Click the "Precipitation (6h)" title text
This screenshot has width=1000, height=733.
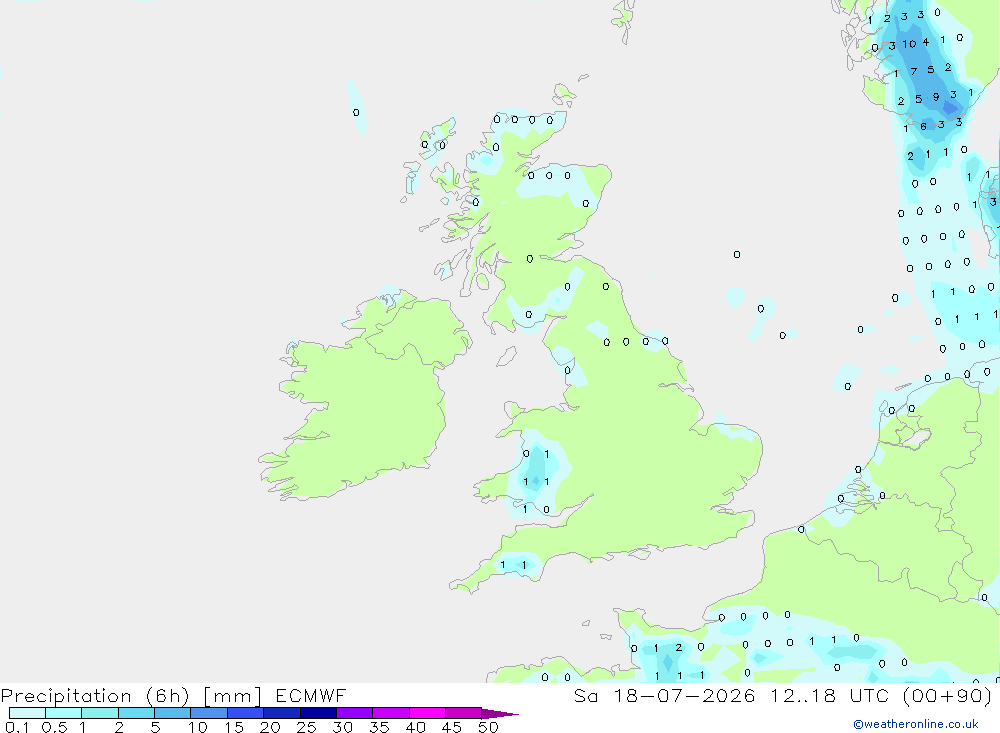95,696
